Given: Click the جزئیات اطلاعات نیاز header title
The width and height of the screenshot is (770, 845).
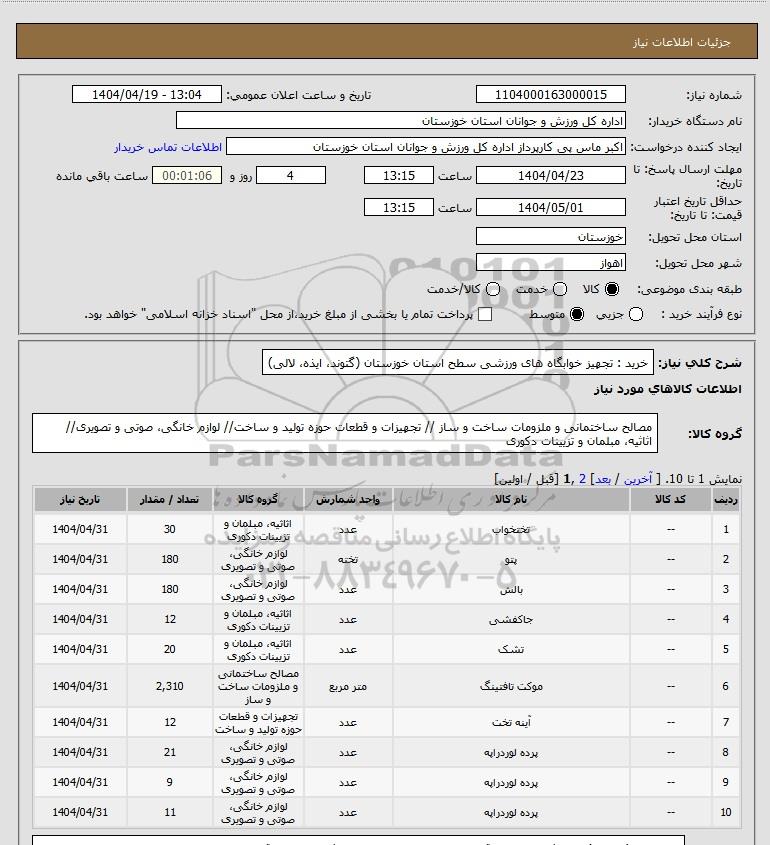Looking at the screenshot, I should tap(682, 42).
